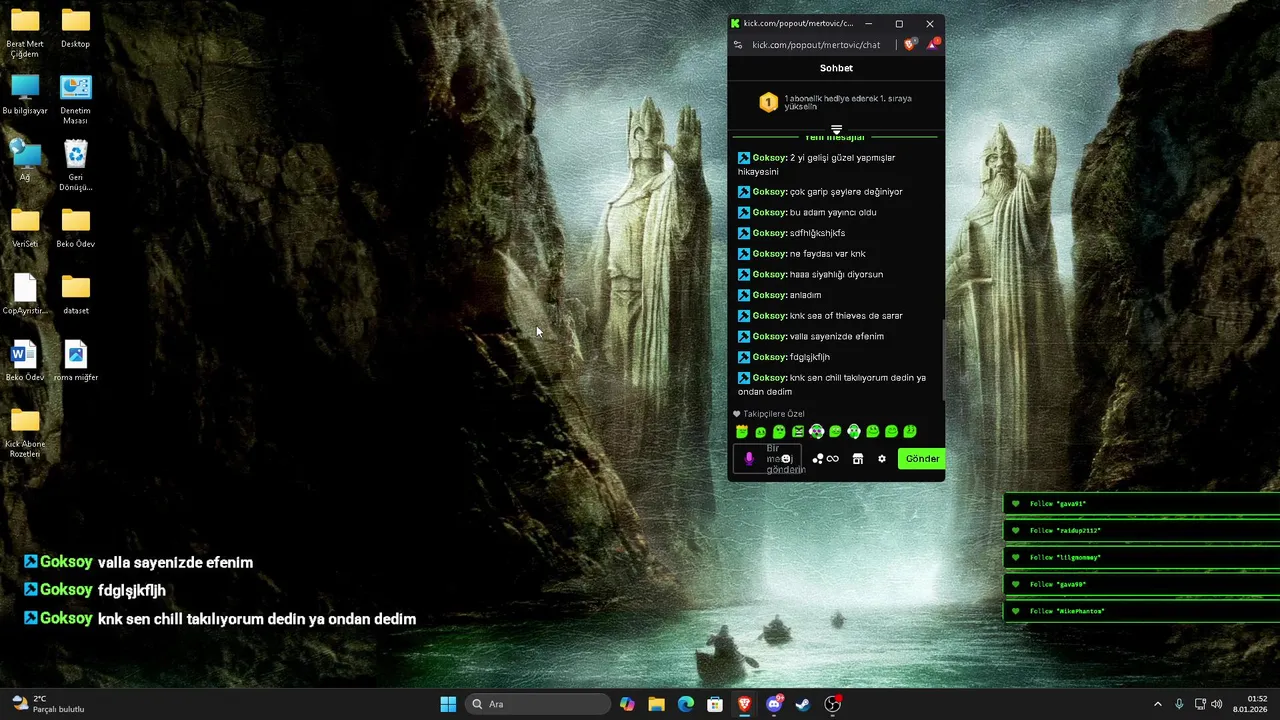
Task: Click the Follow raidup2112 alert
Action: click(x=1141, y=531)
